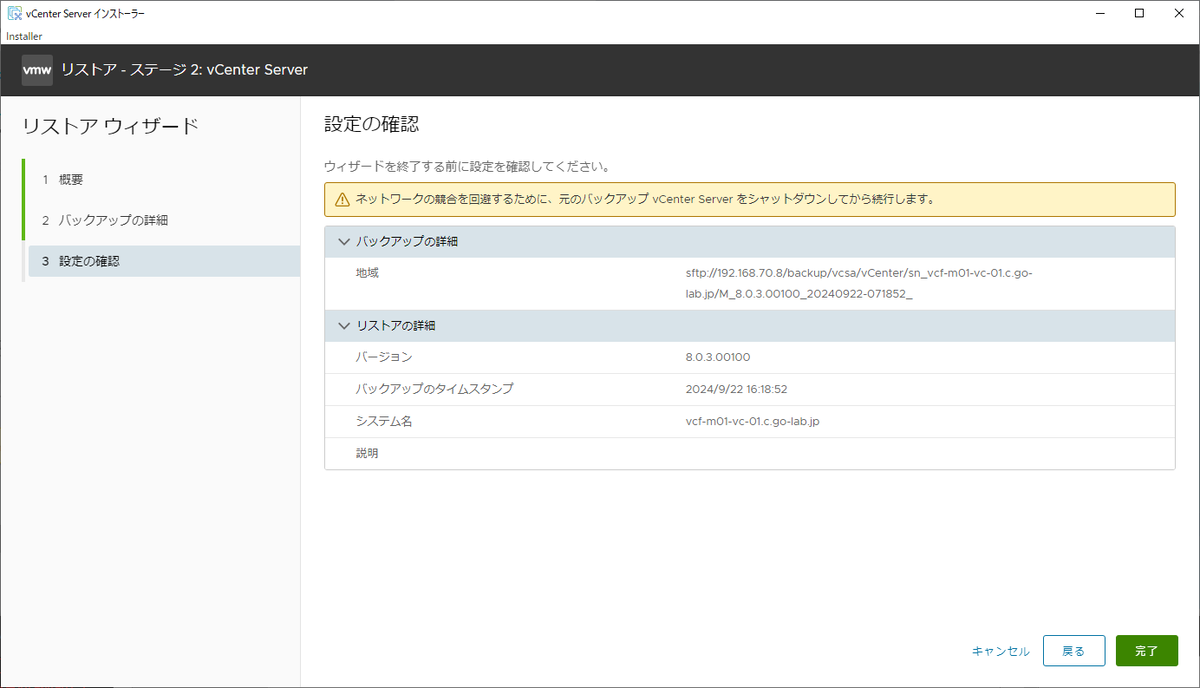Viewport: 1200px width, 688px height.
Task: Click the system name vcf-m01-vc-01.c.go-lab.jp
Action: click(x=752, y=421)
